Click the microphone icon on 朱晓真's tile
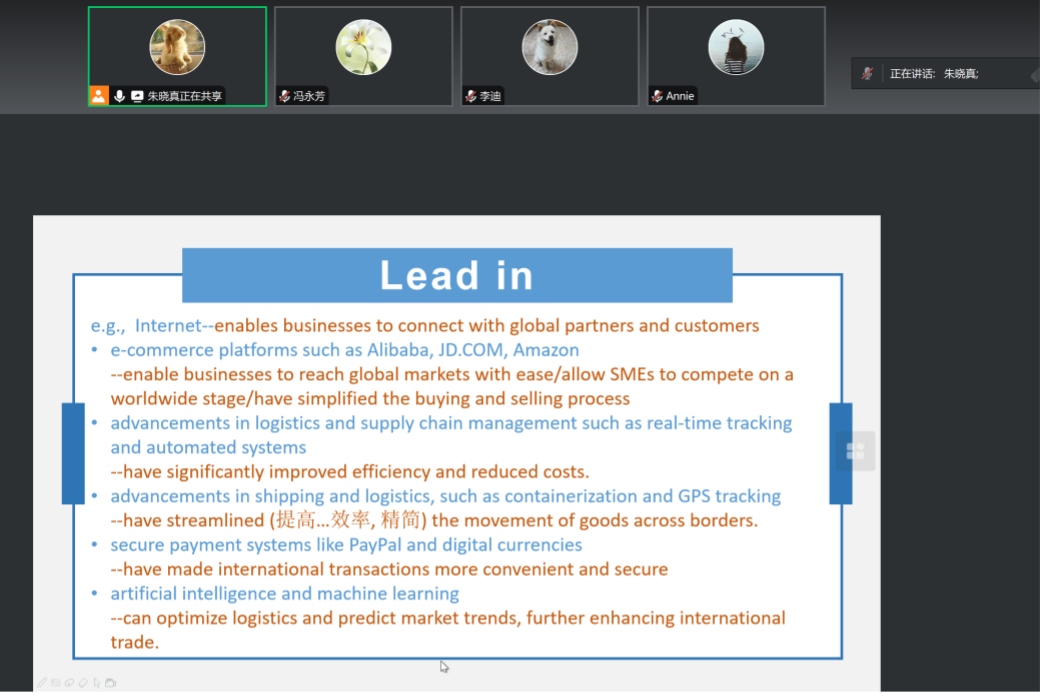This screenshot has height=696, width=1045. coord(120,96)
